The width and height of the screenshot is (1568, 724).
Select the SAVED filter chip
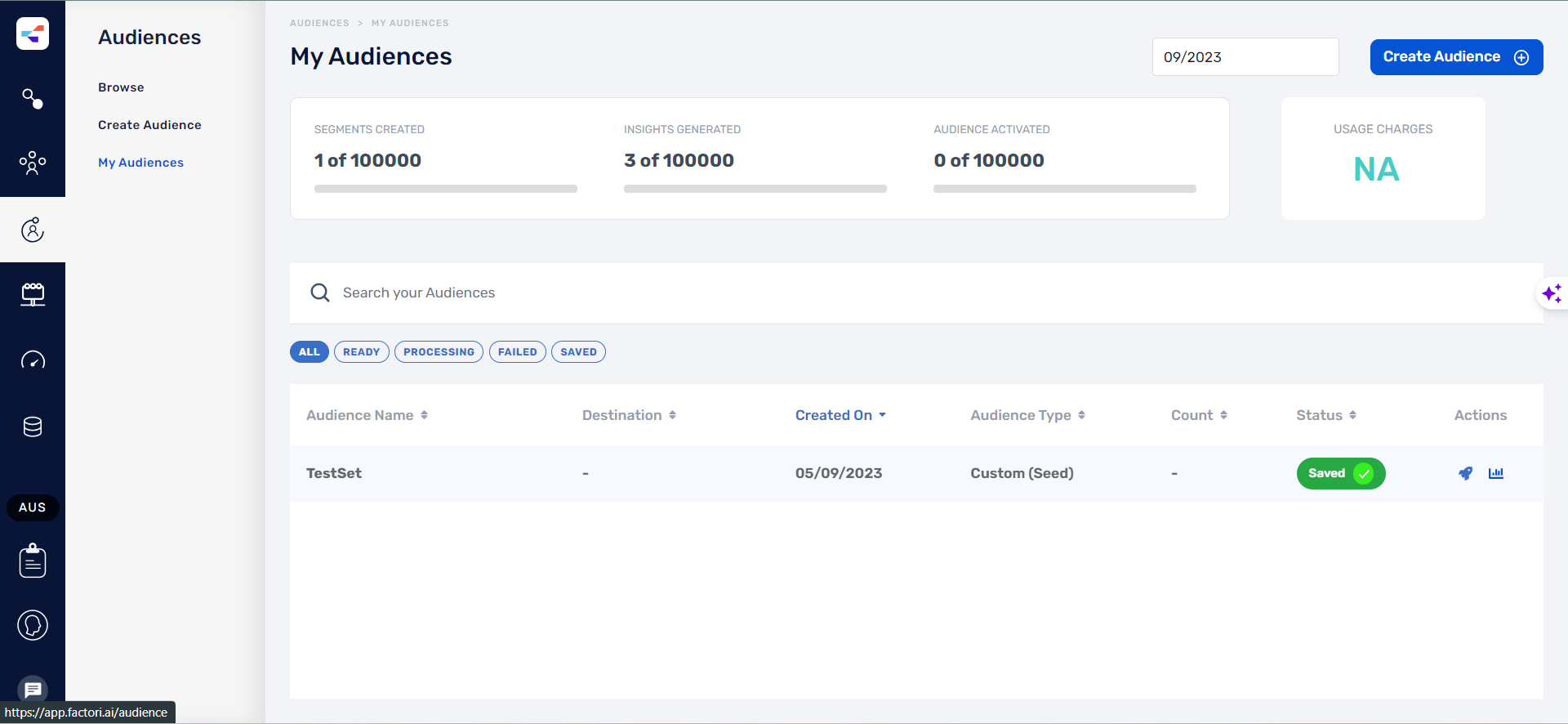[578, 352]
